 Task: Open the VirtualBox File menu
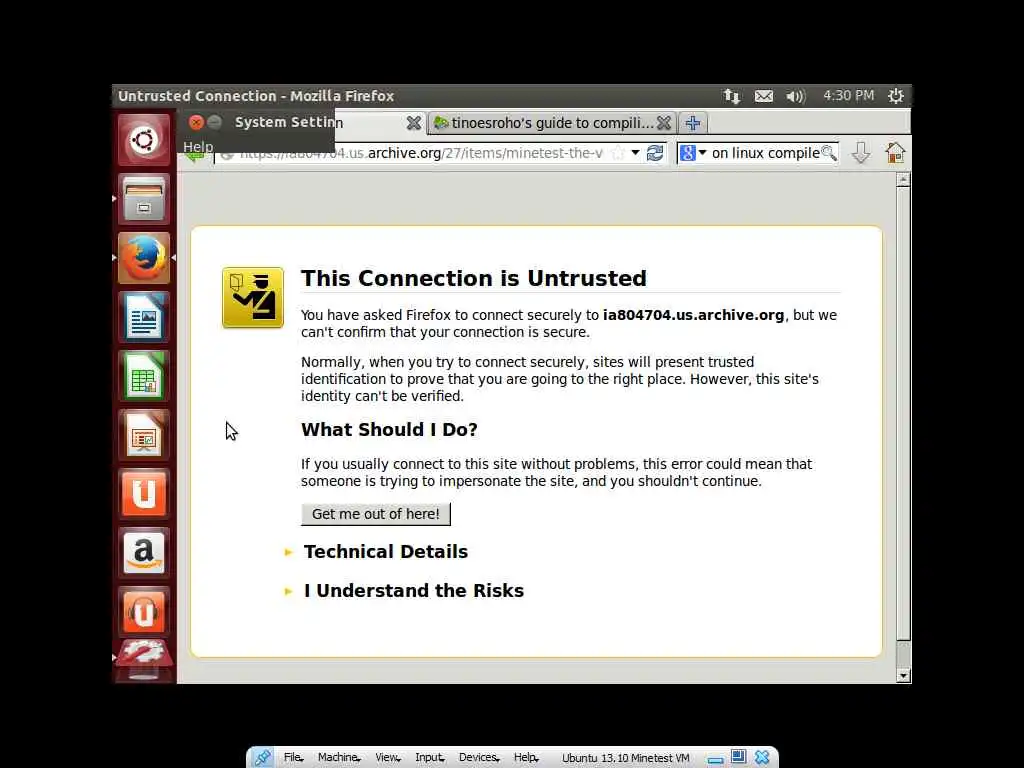293,758
